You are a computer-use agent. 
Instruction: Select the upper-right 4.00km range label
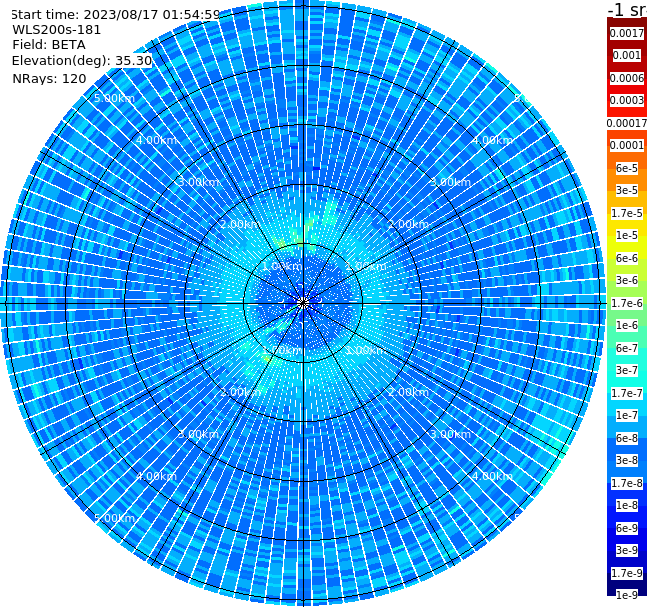coord(492,140)
